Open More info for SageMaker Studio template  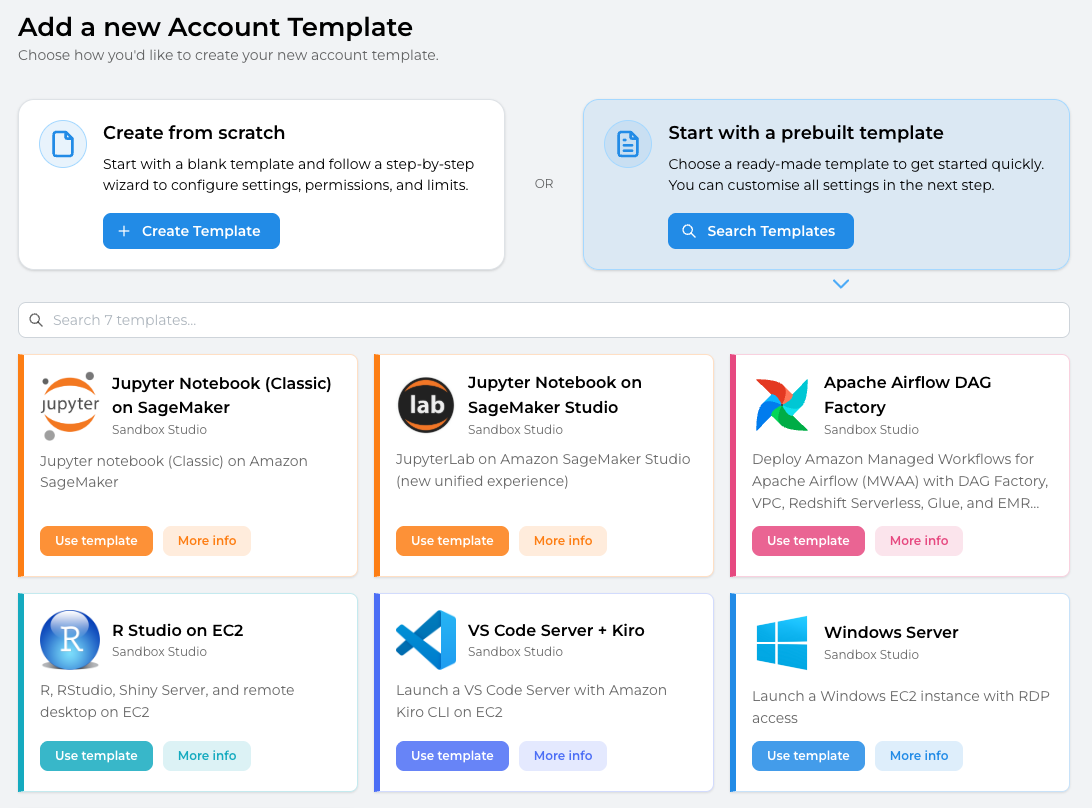click(562, 541)
